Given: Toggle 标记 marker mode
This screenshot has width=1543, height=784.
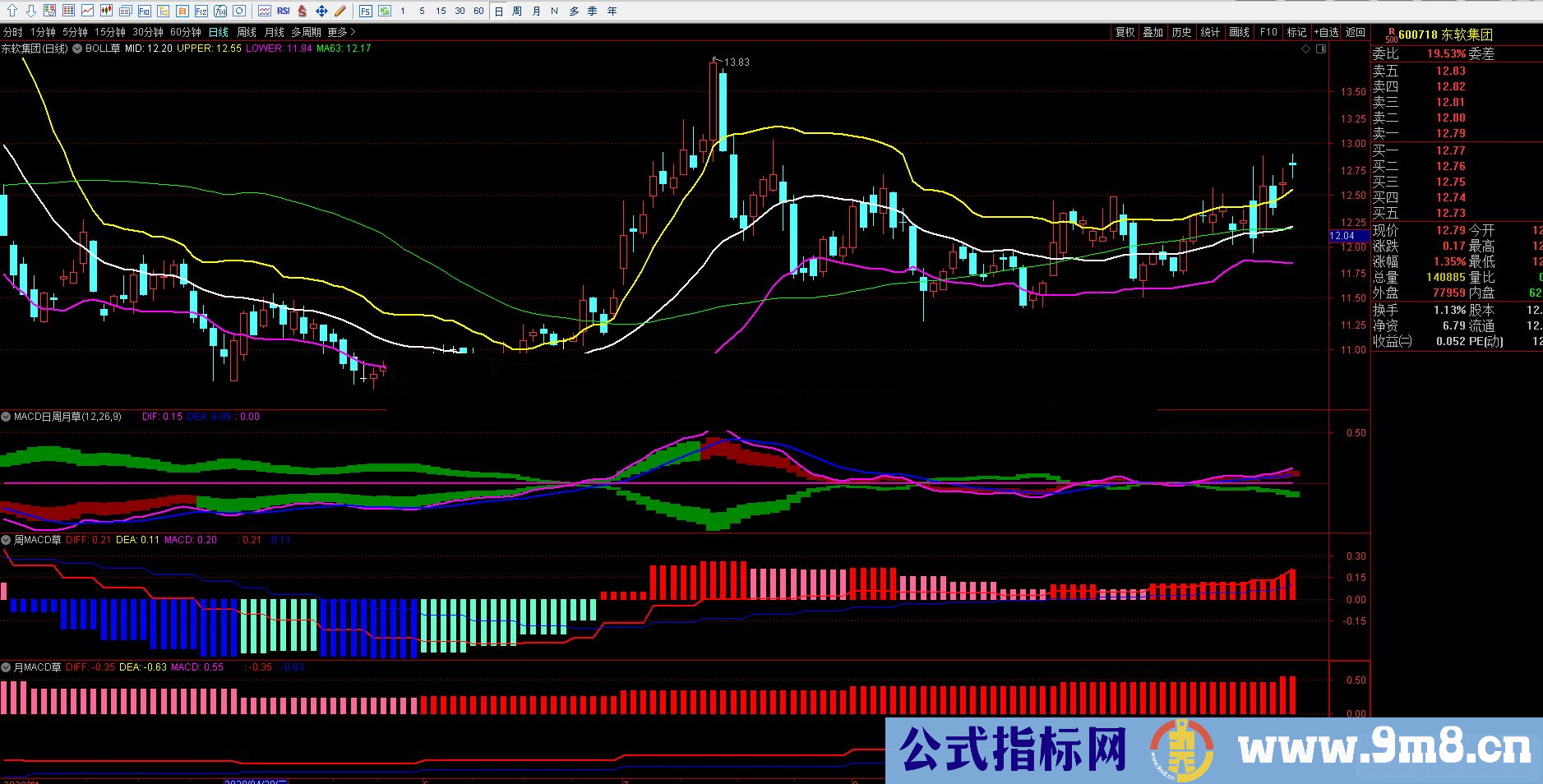Looking at the screenshot, I should 1297,31.
